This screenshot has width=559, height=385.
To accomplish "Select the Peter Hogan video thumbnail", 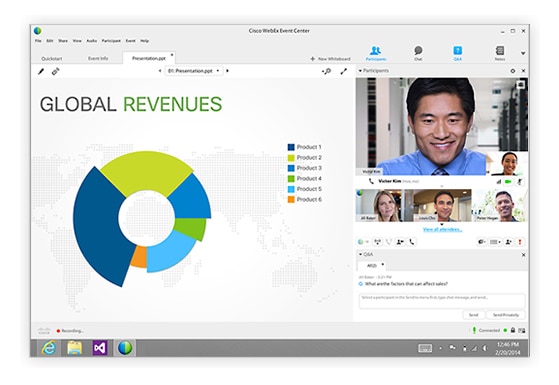I will point(500,205).
